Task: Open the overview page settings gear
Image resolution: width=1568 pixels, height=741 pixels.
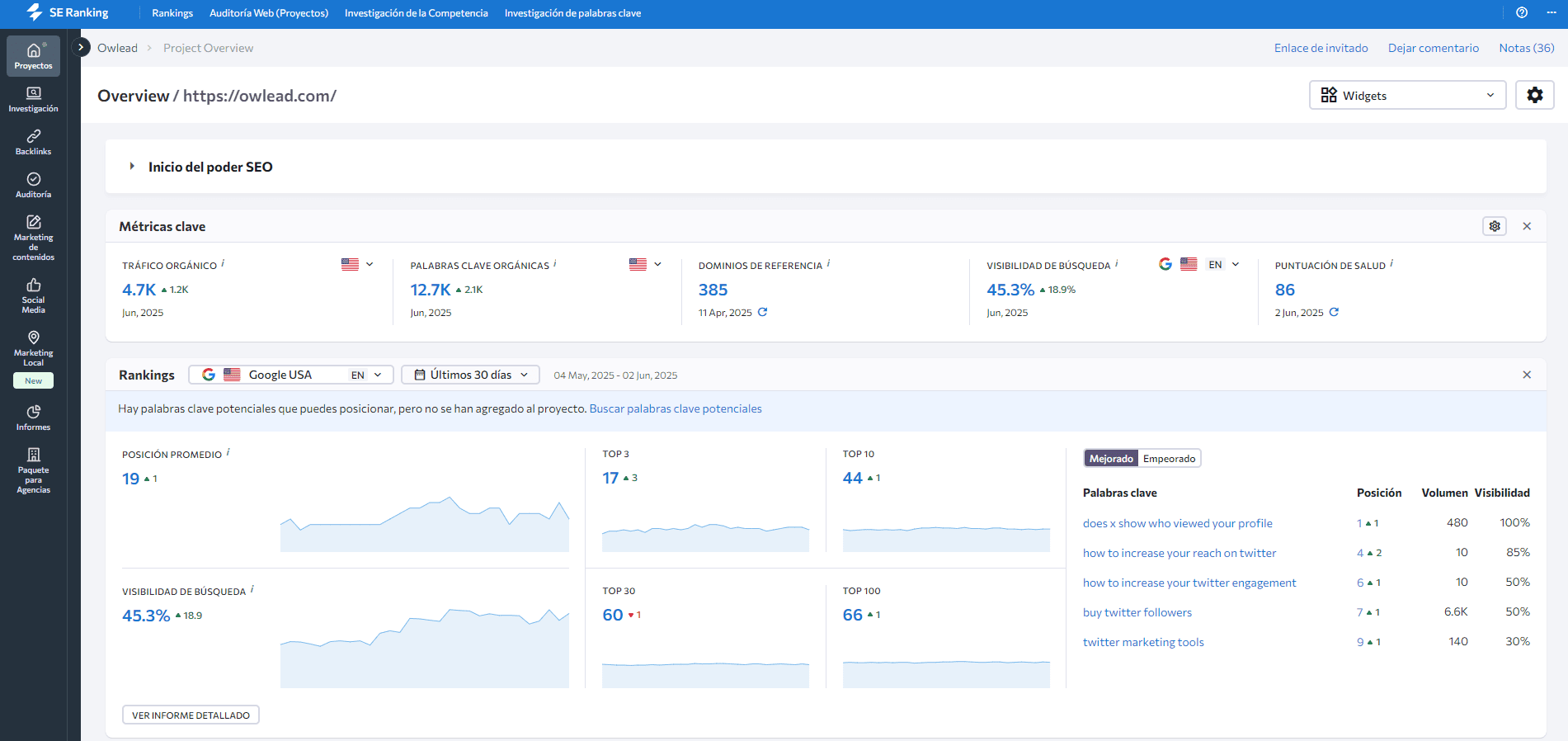Action: [x=1535, y=95]
